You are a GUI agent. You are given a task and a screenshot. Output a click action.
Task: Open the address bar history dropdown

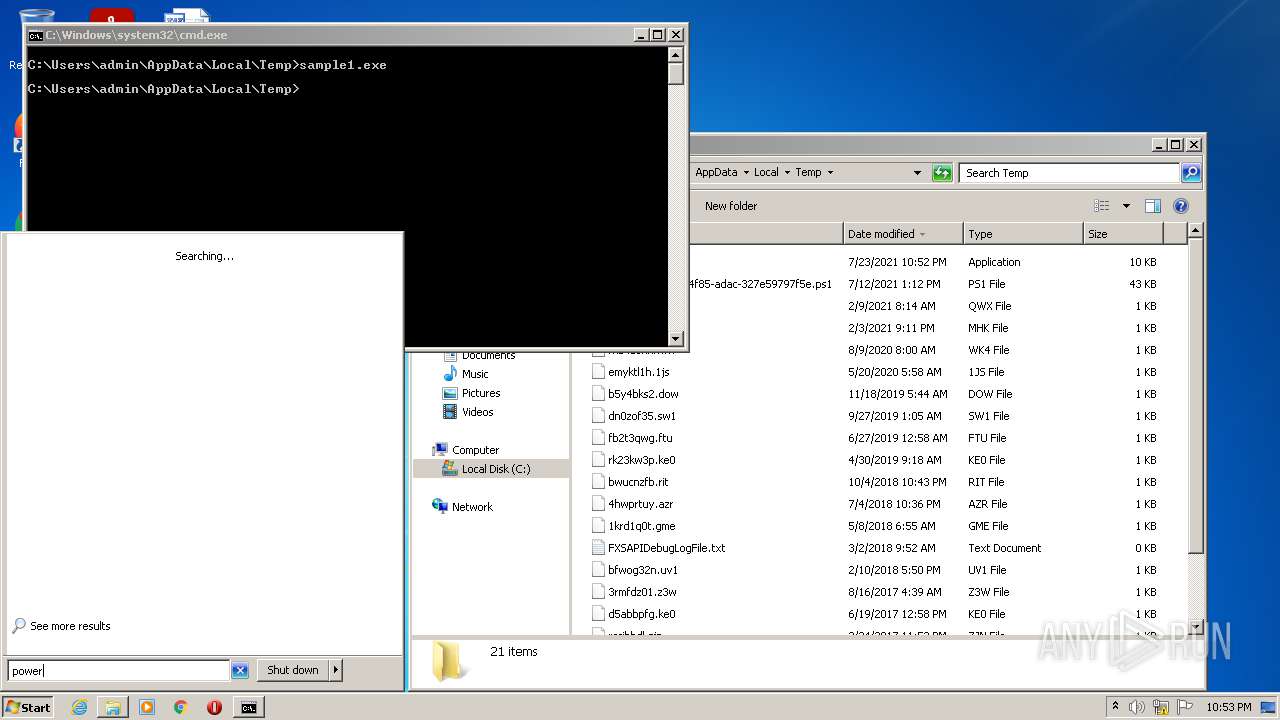tap(917, 173)
